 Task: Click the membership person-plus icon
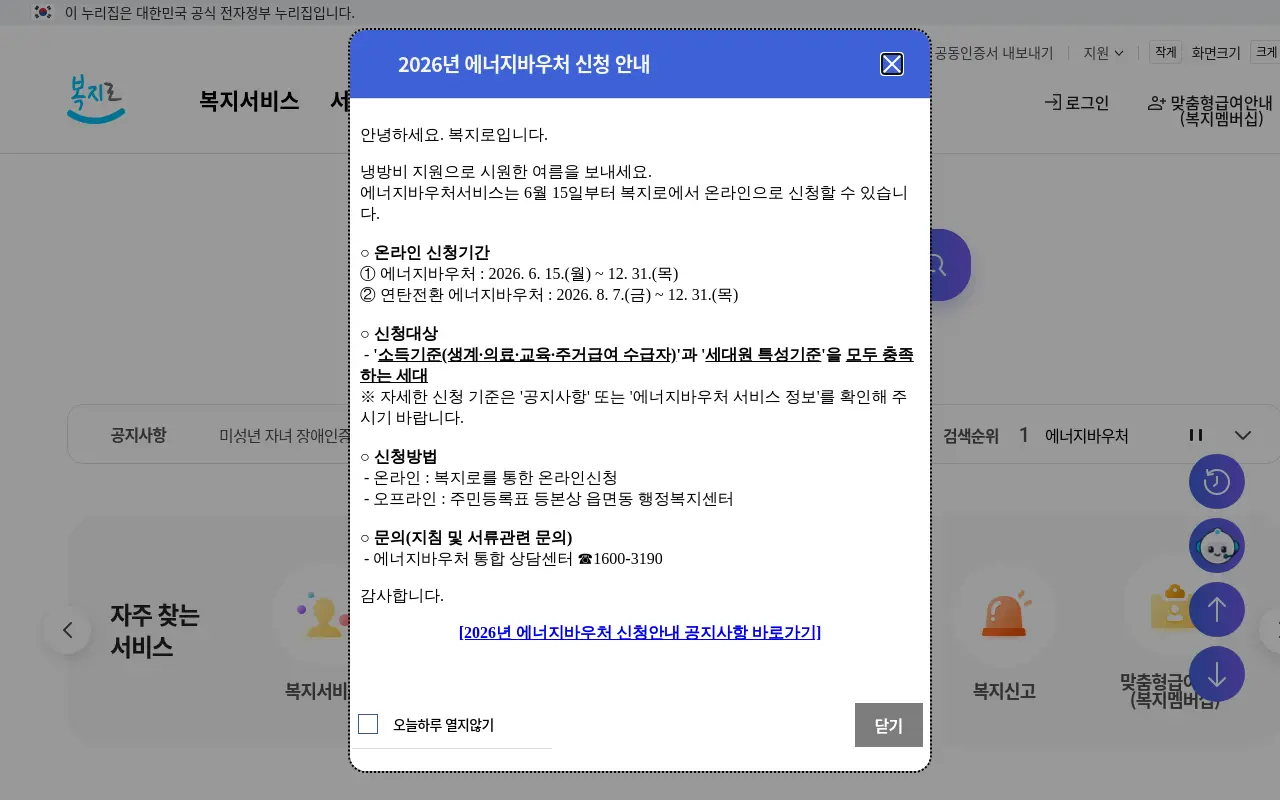click(x=1157, y=102)
